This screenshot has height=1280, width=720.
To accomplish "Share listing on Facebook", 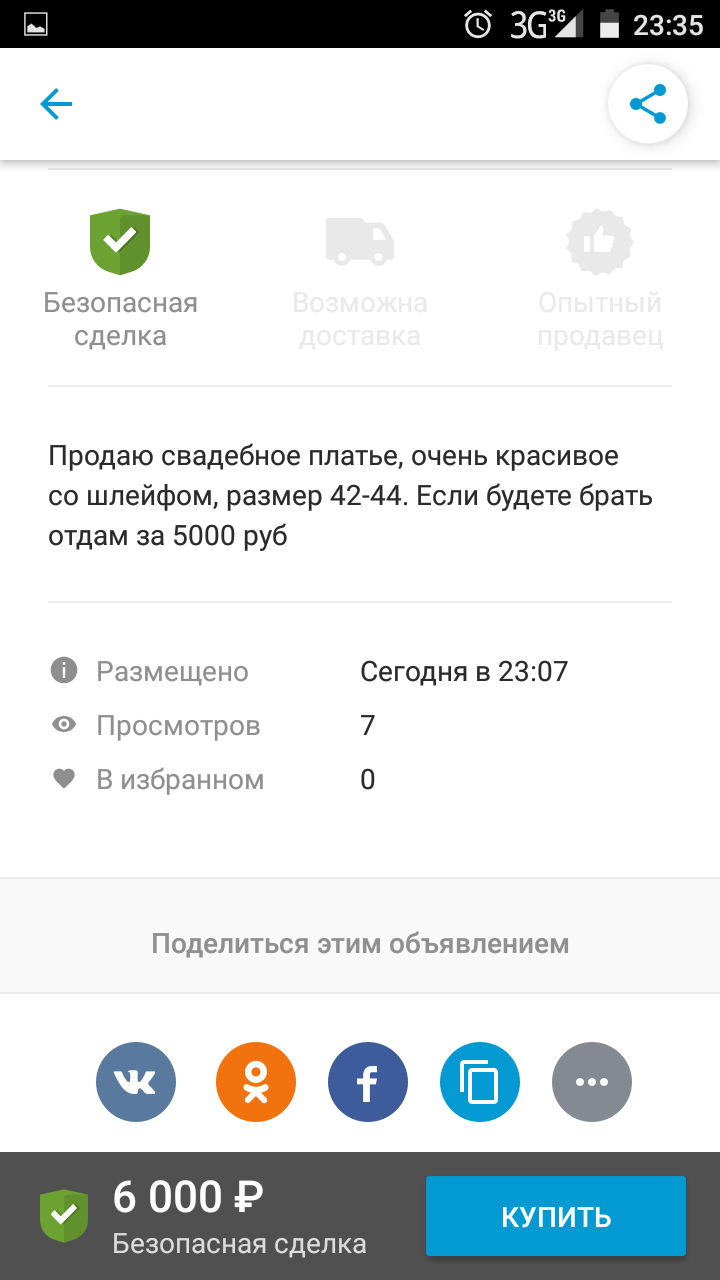I will (368, 1082).
